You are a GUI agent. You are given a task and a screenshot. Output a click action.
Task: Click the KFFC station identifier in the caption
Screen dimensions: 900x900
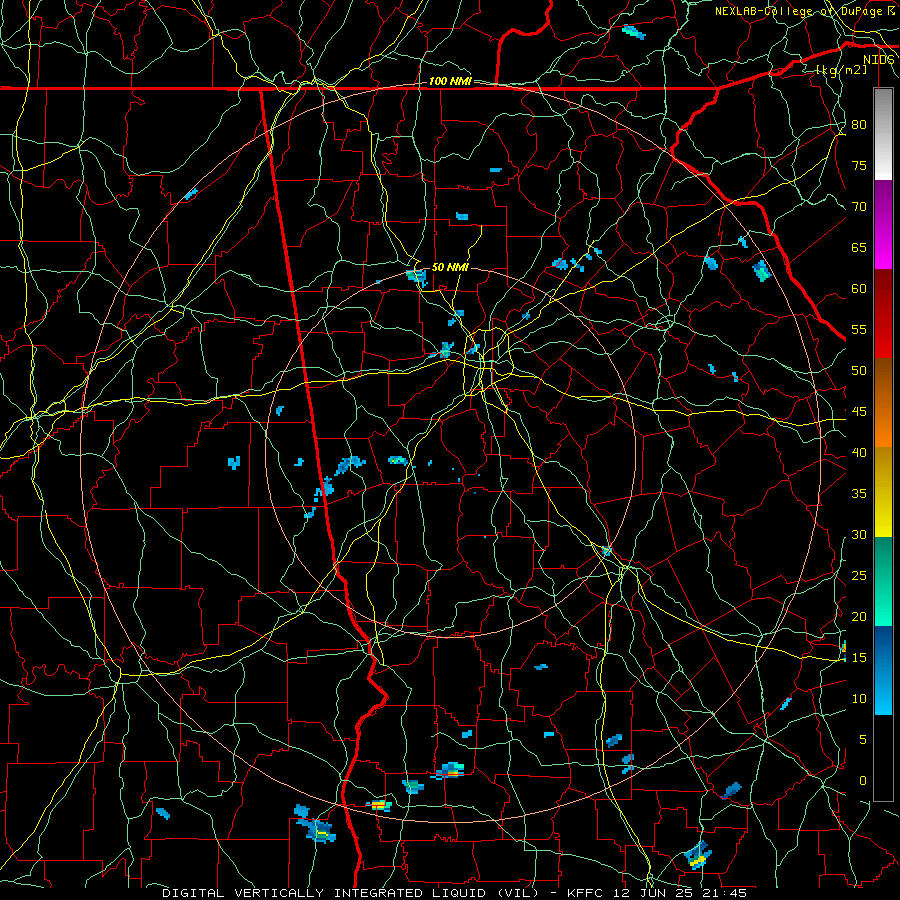586,893
